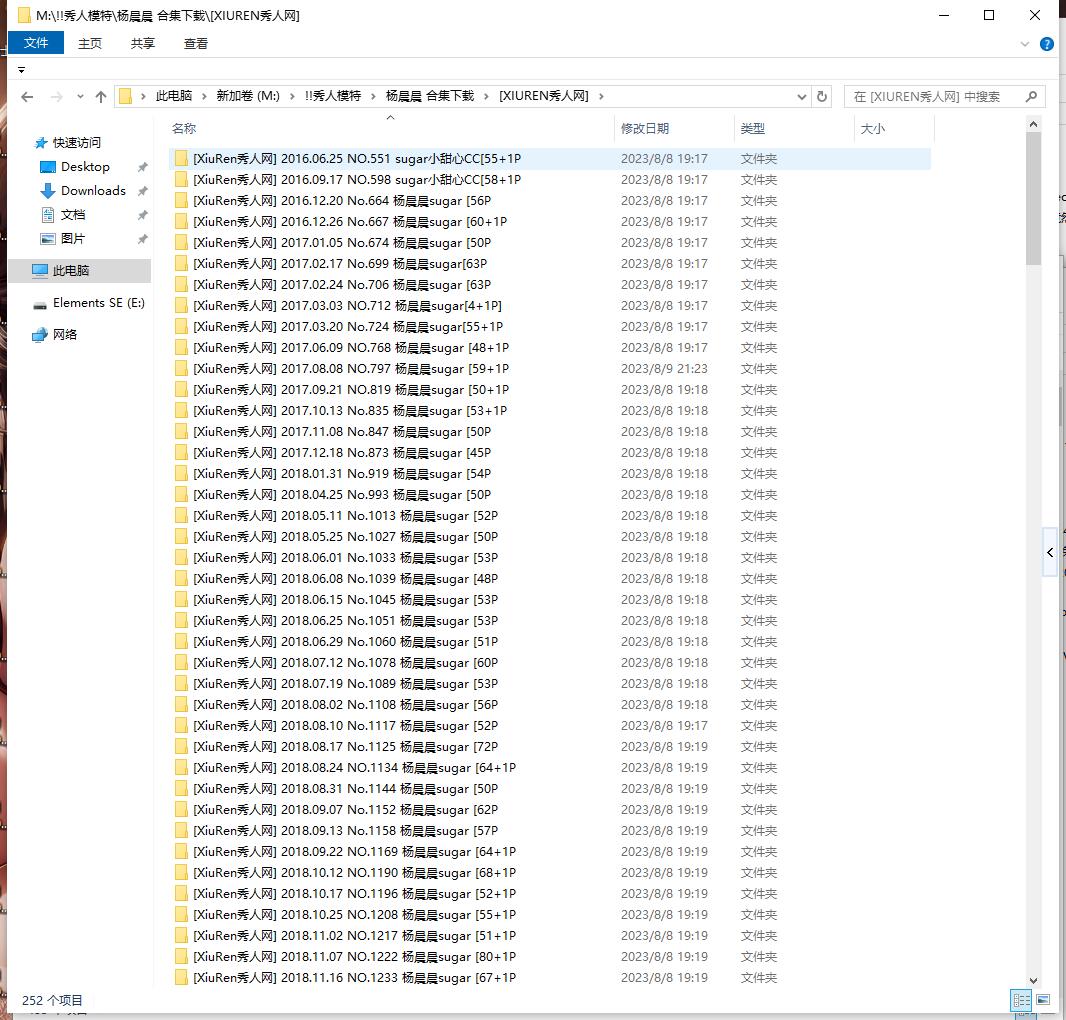The height and width of the screenshot is (1020, 1066).
Task: Open the 文件 menu tab
Action: pos(36,43)
